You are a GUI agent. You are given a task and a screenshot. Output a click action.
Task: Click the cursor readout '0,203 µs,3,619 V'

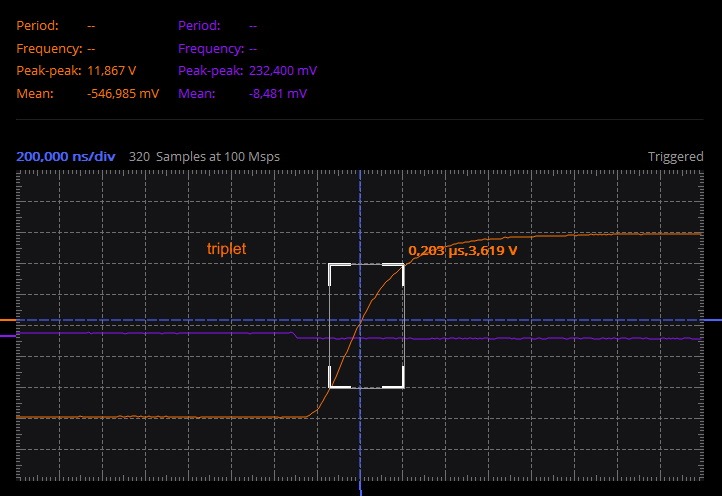coord(462,251)
